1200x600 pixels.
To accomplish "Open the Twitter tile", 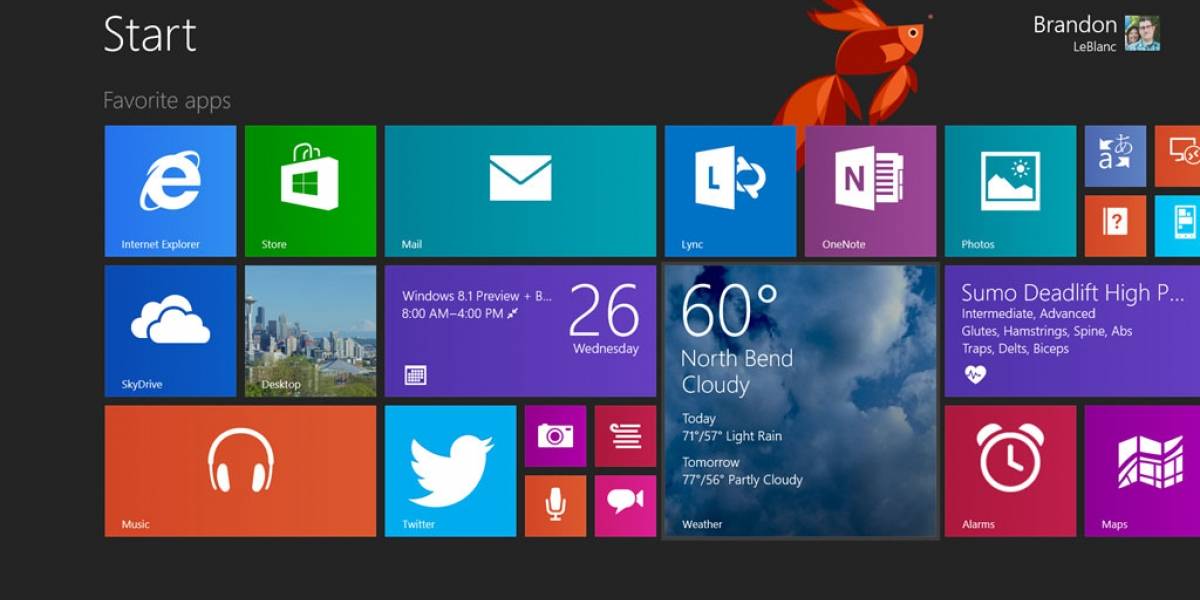I will click(450, 471).
